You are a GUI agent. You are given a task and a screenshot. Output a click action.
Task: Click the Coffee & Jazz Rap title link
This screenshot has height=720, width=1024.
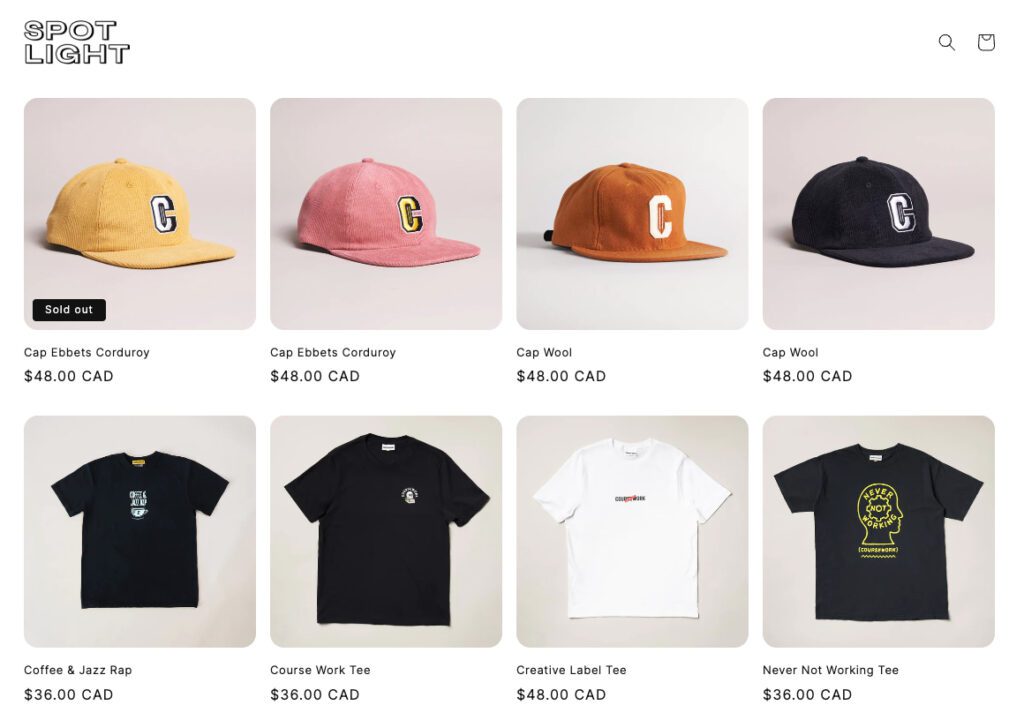coord(78,670)
